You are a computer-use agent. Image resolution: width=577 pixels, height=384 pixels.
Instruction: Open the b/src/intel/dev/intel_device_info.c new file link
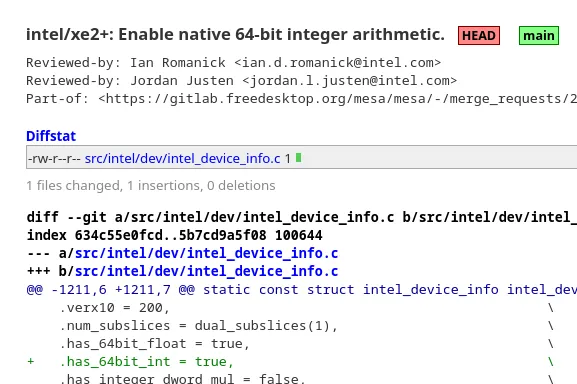(x=206, y=271)
